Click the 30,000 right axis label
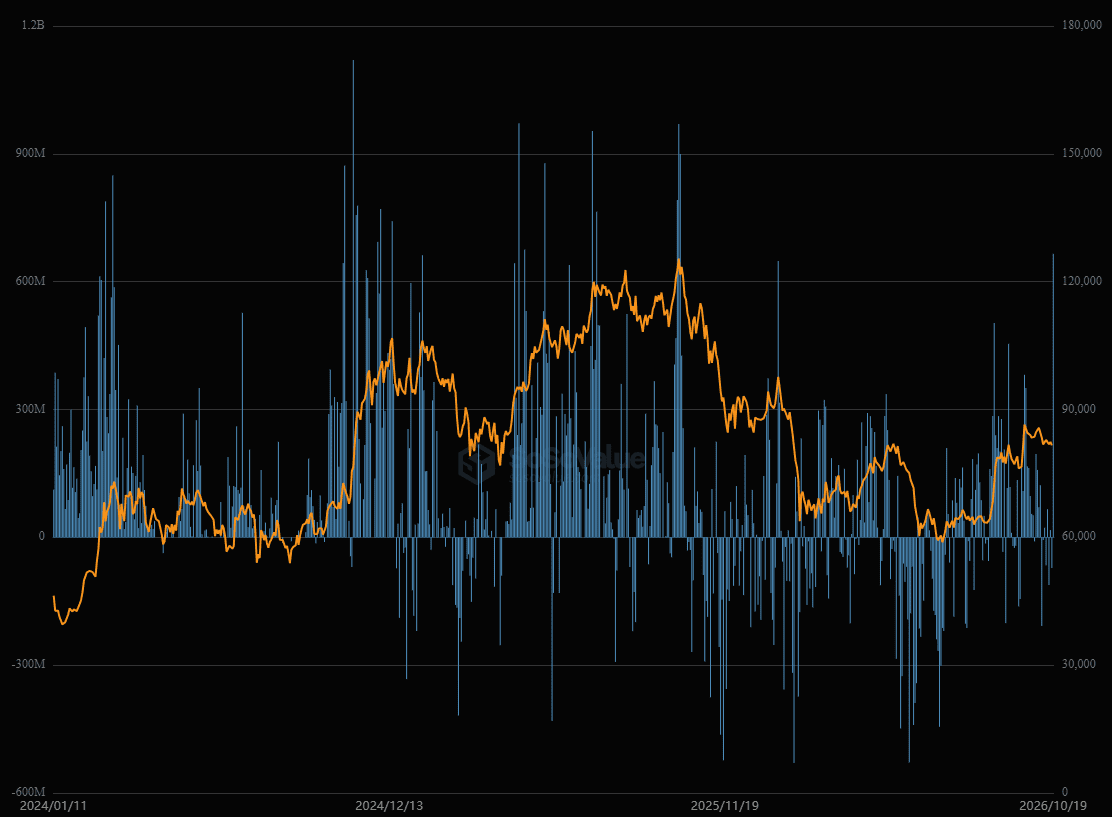The width and height of the screenshot is (1112, 817). [1079, 665]
